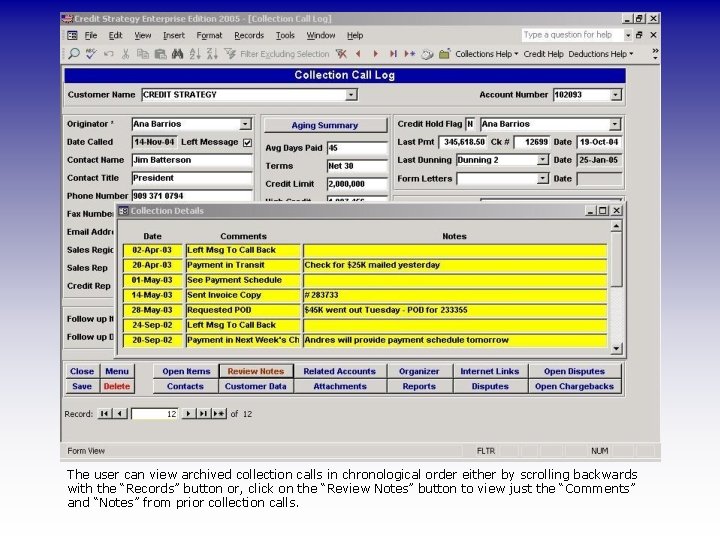Jump to last record toolbar icon
The image size is (720, 540).
click(393, 54)
